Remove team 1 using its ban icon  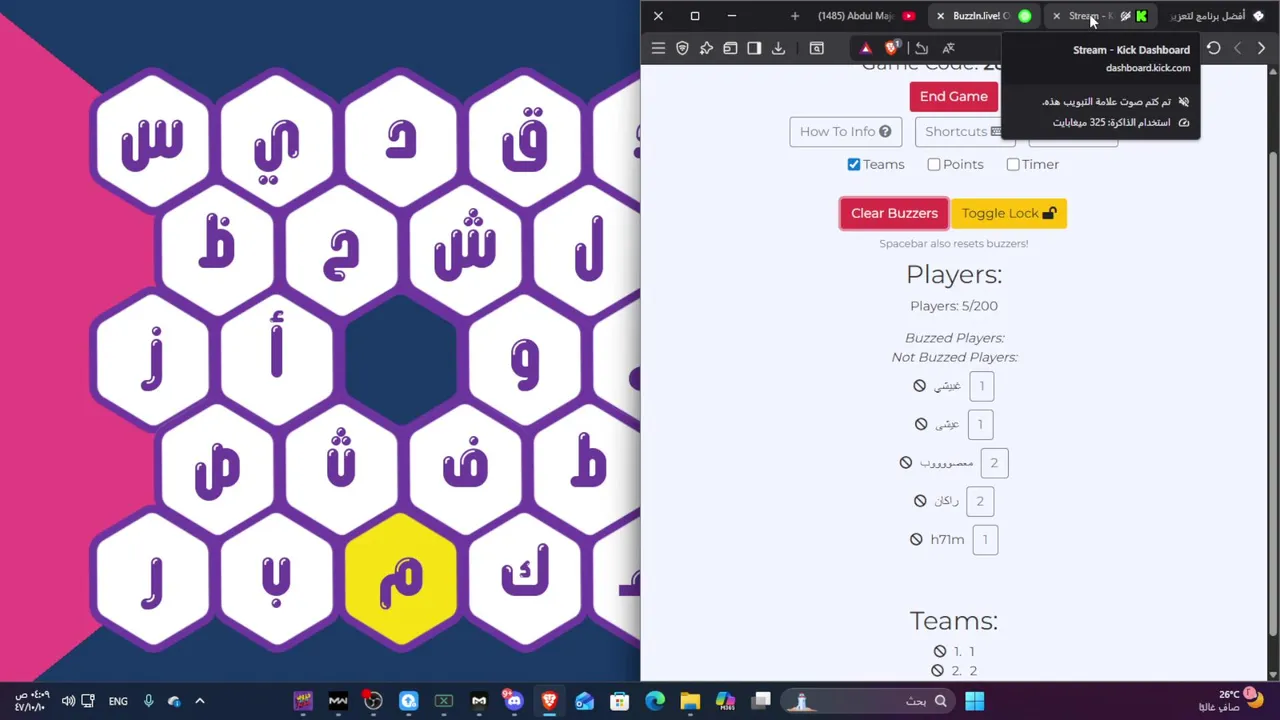[940, 651]
